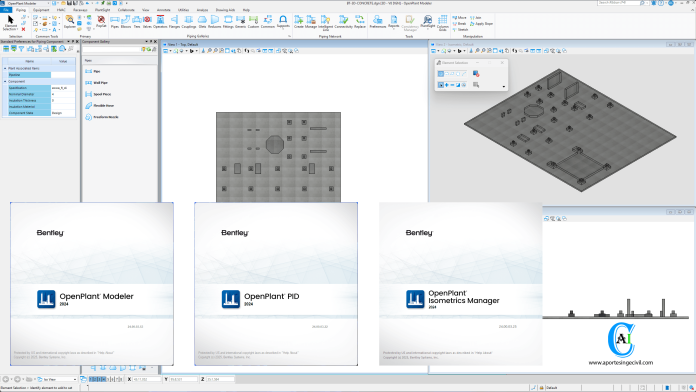Collapse the Component properties section
The image size is (696, 392).
[5, 82]
